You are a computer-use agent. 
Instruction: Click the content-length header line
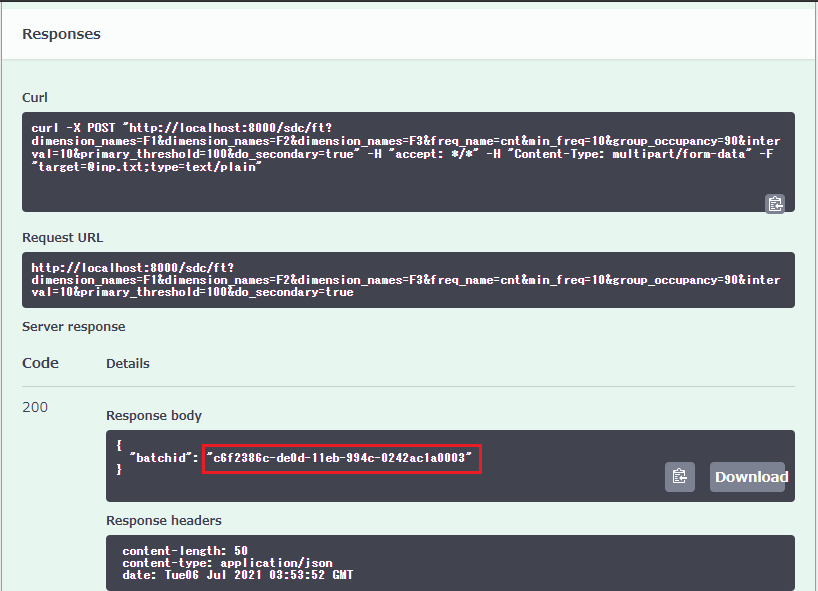coord(185,551)
